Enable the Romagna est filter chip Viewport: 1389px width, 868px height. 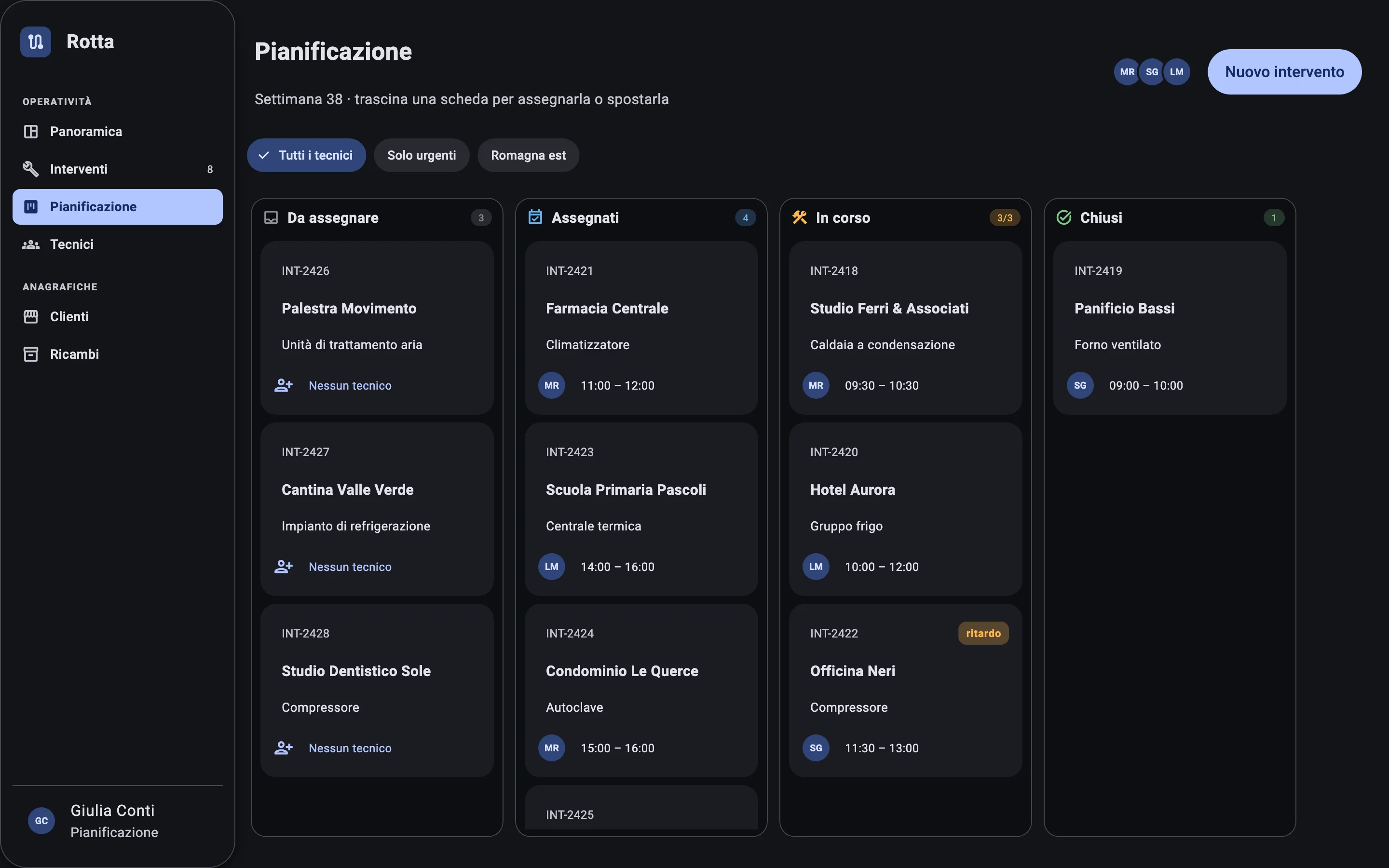click(x=528, y=155)
